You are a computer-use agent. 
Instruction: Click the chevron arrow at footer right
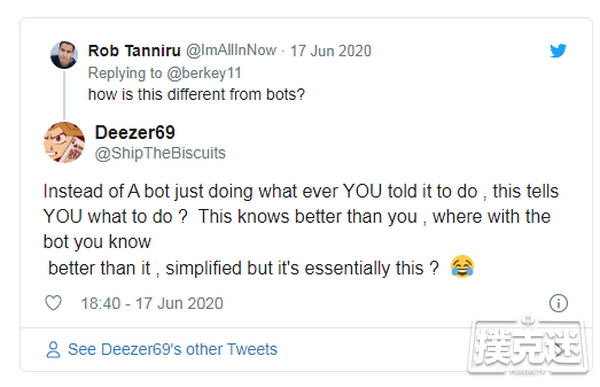click(x=559, y=349)
